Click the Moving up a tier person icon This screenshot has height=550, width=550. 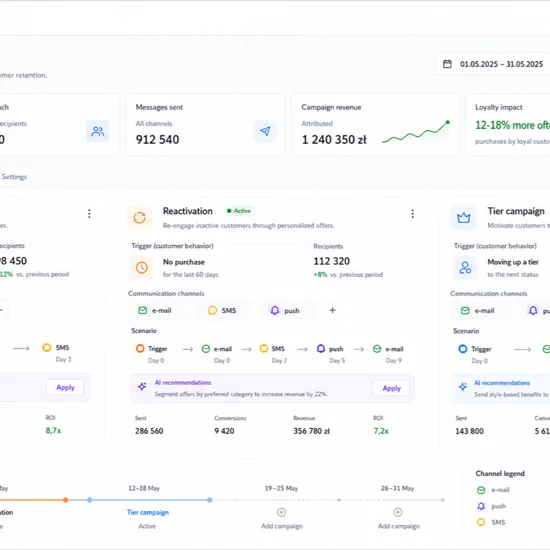[465, 268]
